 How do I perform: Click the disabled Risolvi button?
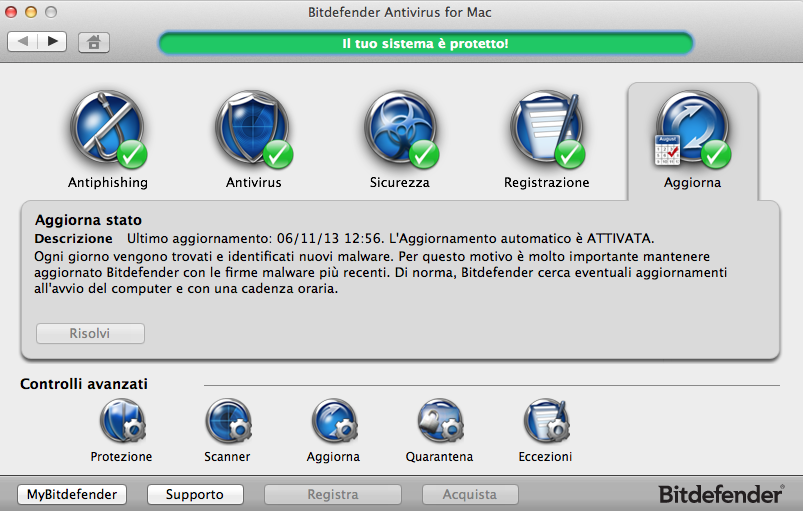[x=90, y=333]
